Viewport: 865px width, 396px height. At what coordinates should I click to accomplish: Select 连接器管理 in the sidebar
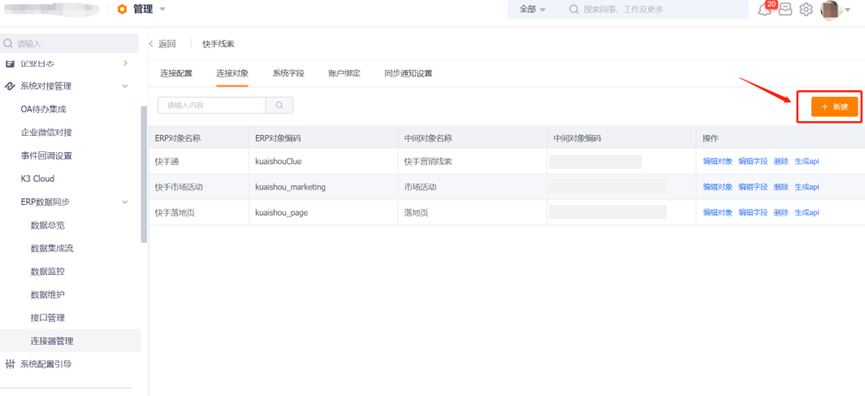tap(70, 341)
